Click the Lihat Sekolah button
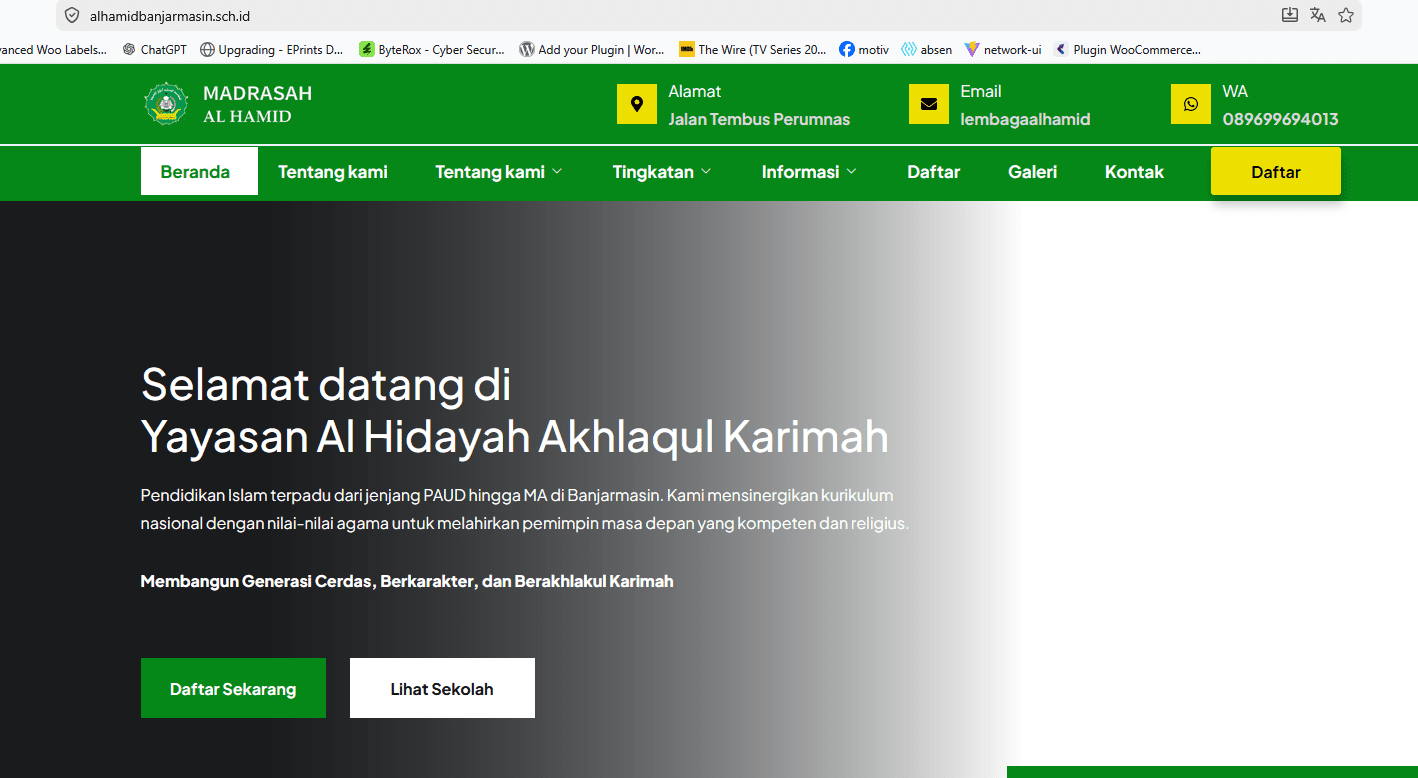Viewport: 1418px width, 778px height. 442,688
